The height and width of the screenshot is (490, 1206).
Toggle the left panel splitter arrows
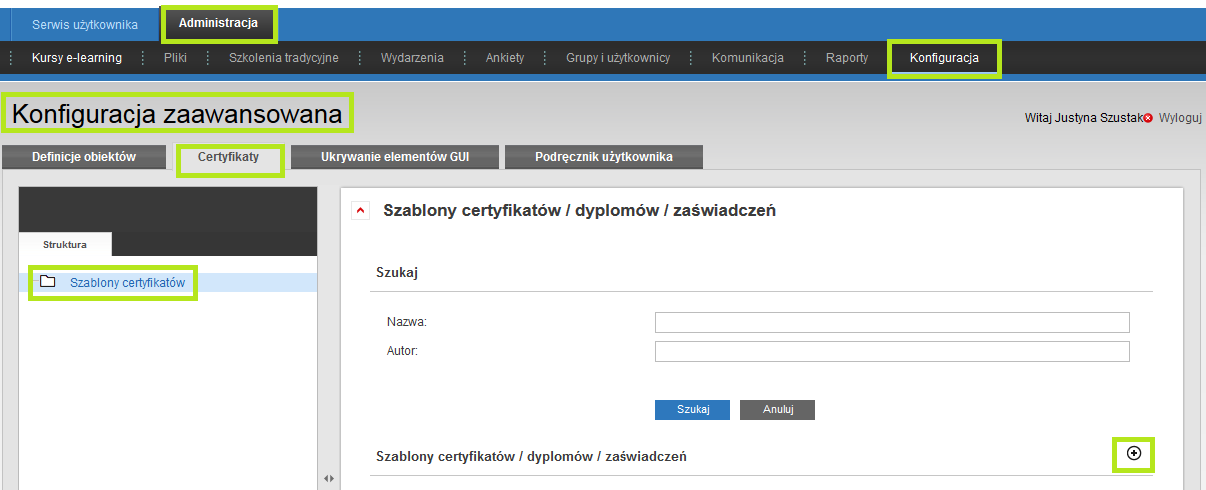[329, 479]
